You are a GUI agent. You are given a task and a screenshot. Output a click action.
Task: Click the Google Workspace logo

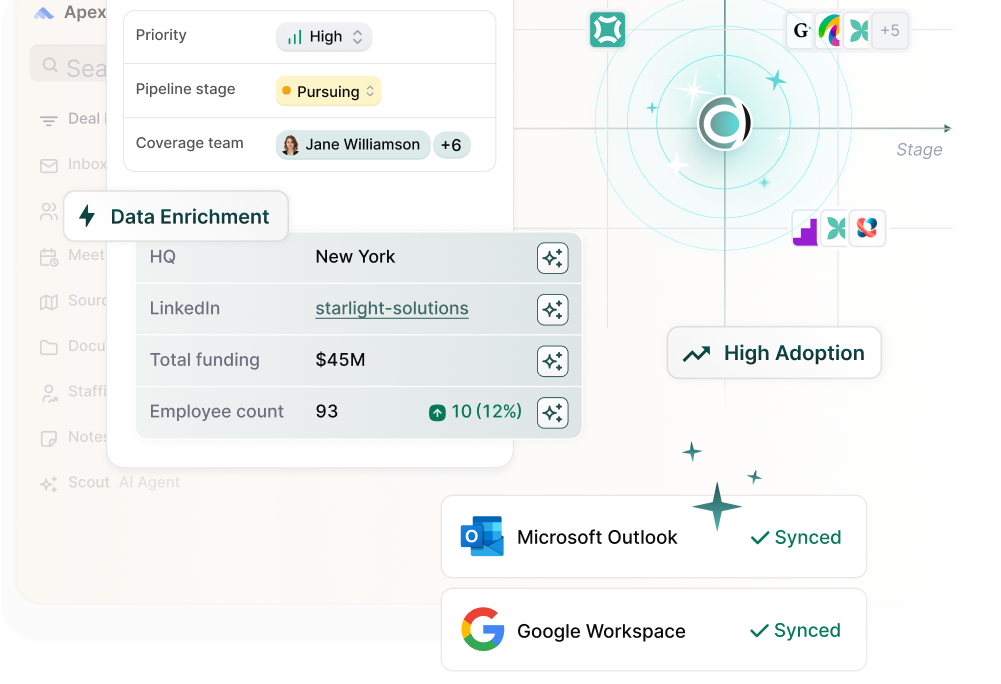coord(483,630)
